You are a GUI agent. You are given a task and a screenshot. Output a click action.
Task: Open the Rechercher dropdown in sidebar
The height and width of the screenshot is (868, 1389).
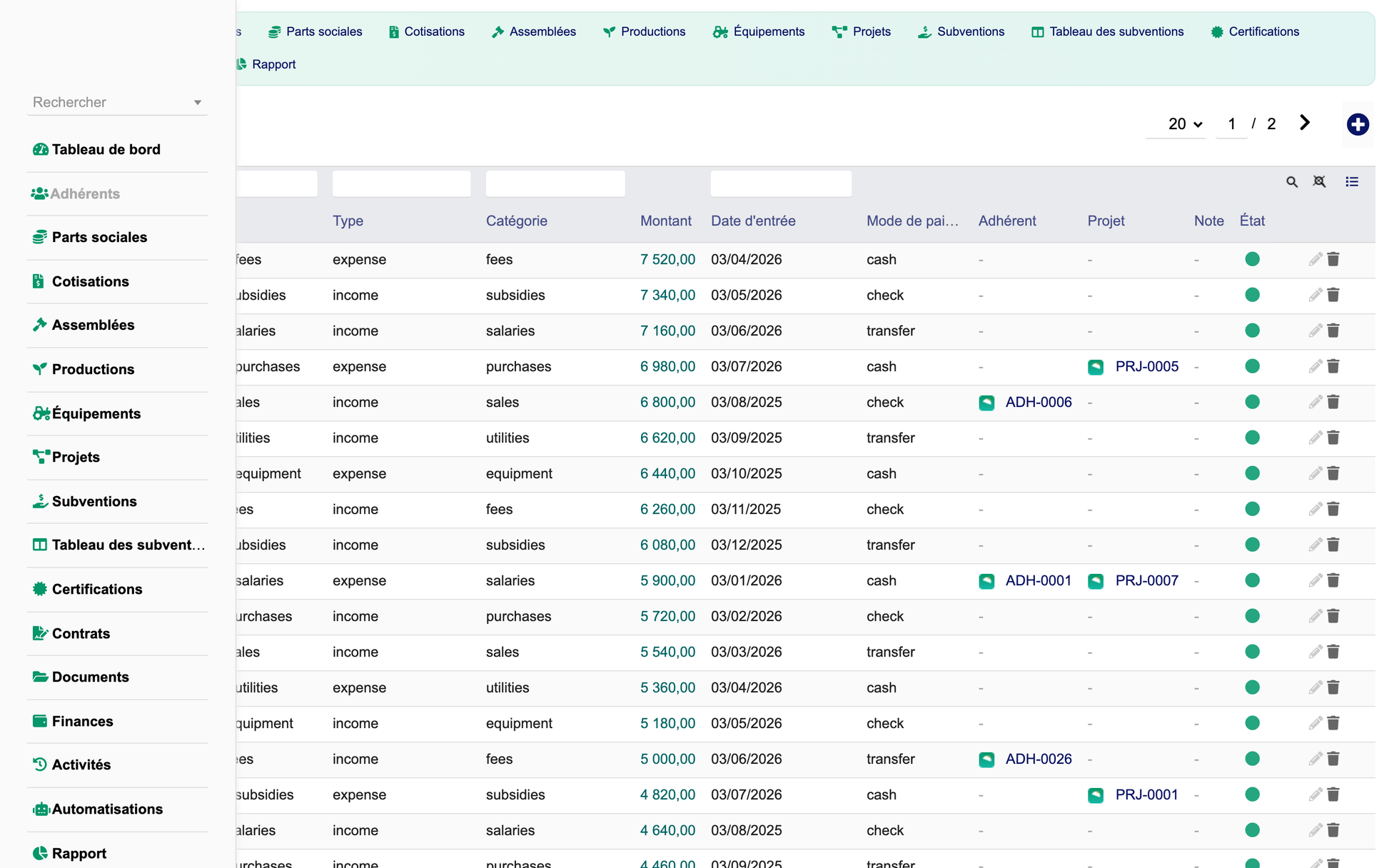pos(118,102)
